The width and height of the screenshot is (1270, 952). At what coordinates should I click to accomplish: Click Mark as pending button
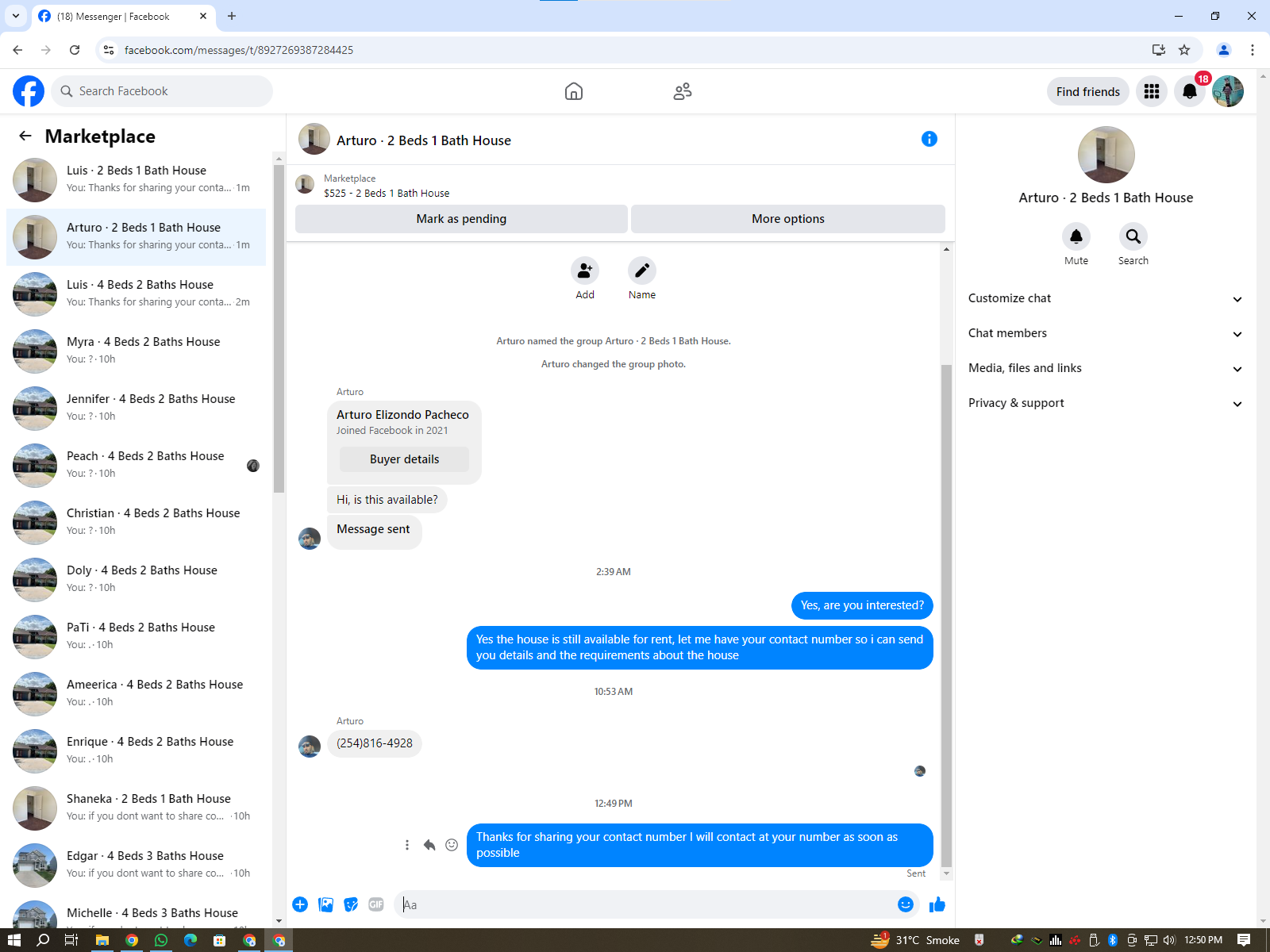461,219
